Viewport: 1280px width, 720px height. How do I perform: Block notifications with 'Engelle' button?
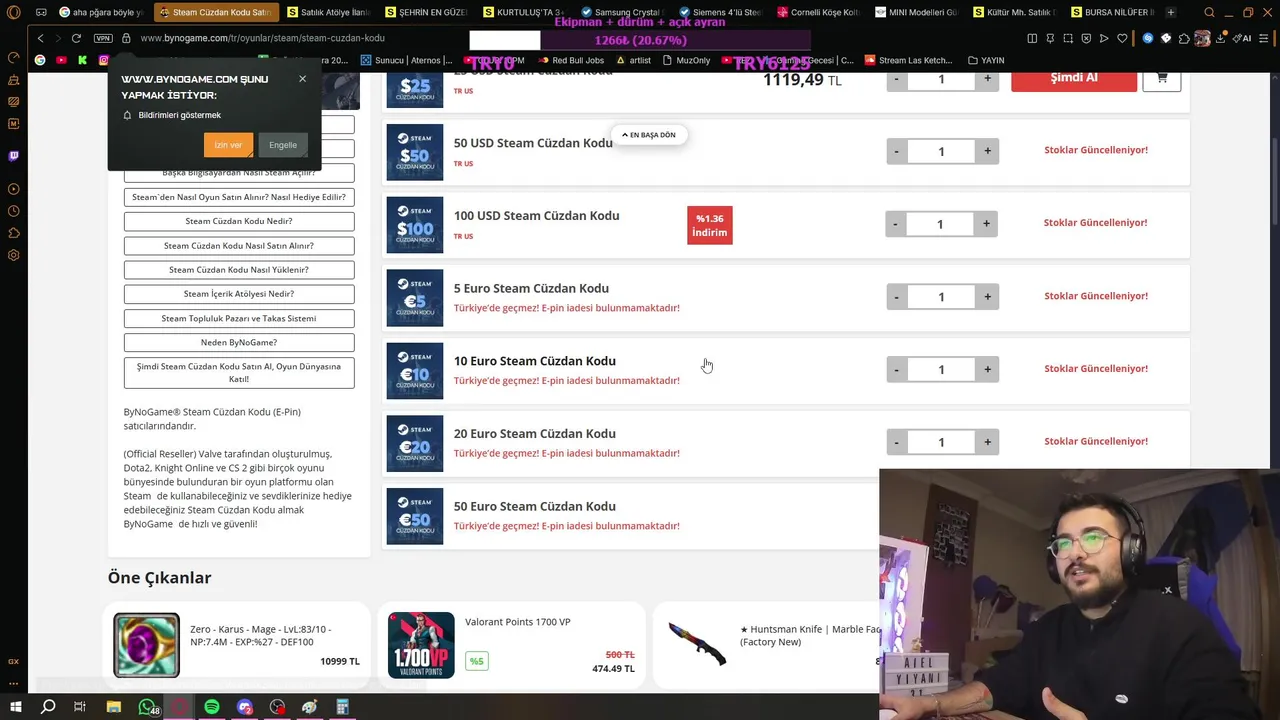pos(283,145)
